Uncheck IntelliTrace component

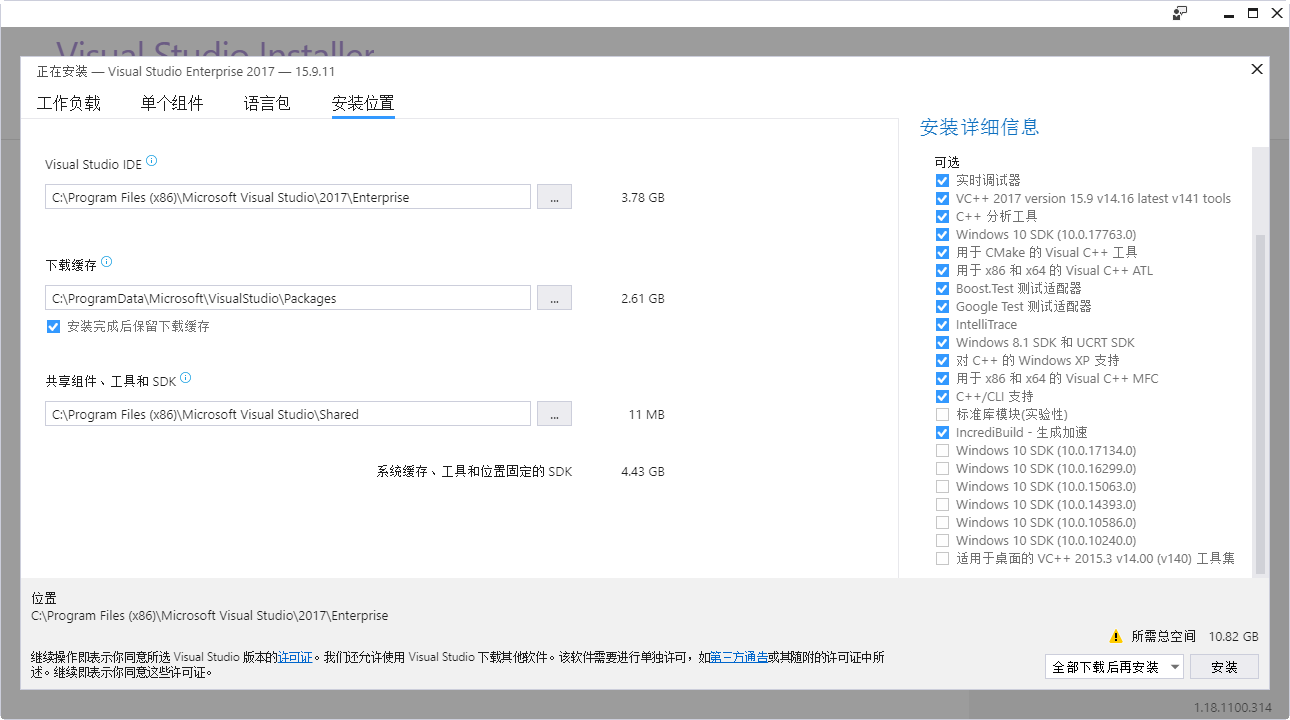click(x=942, y=324)
